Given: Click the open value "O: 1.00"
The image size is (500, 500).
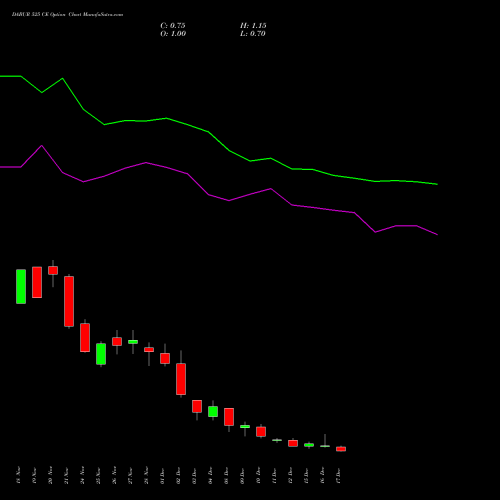Looking at the screenshot, I should pos(173,34).
